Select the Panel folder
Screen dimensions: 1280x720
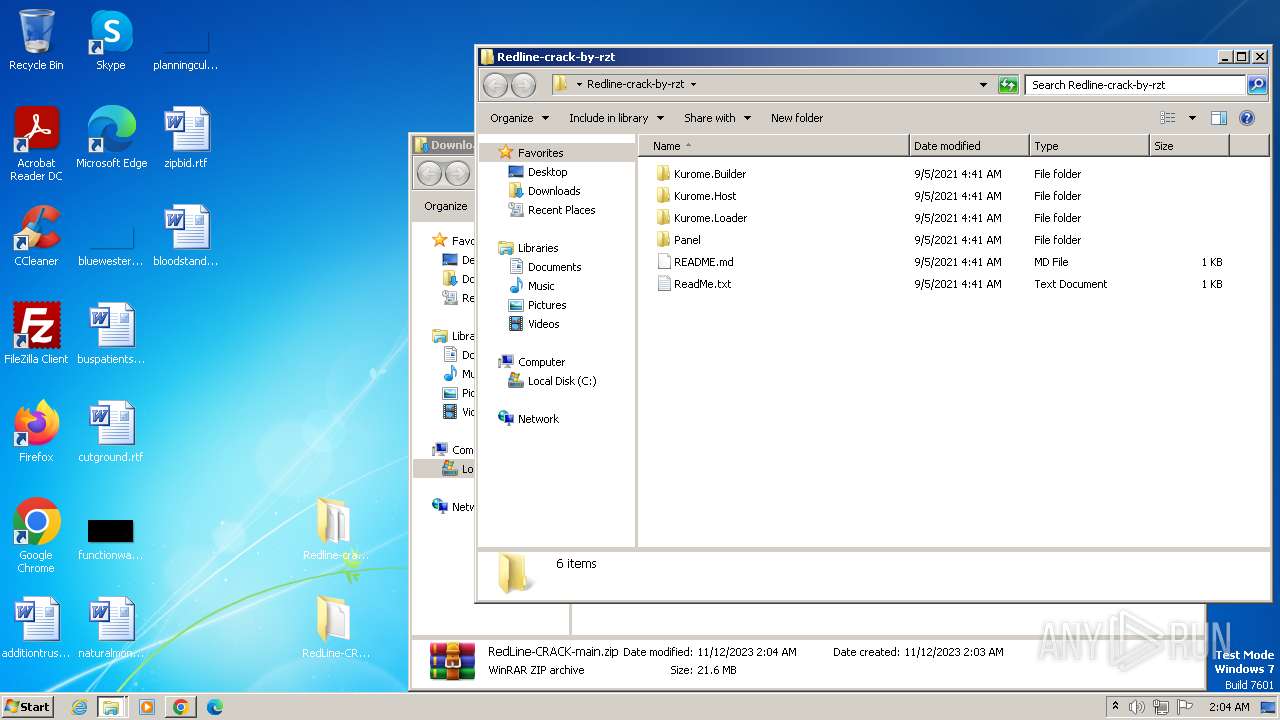click(x=687, y=240)
